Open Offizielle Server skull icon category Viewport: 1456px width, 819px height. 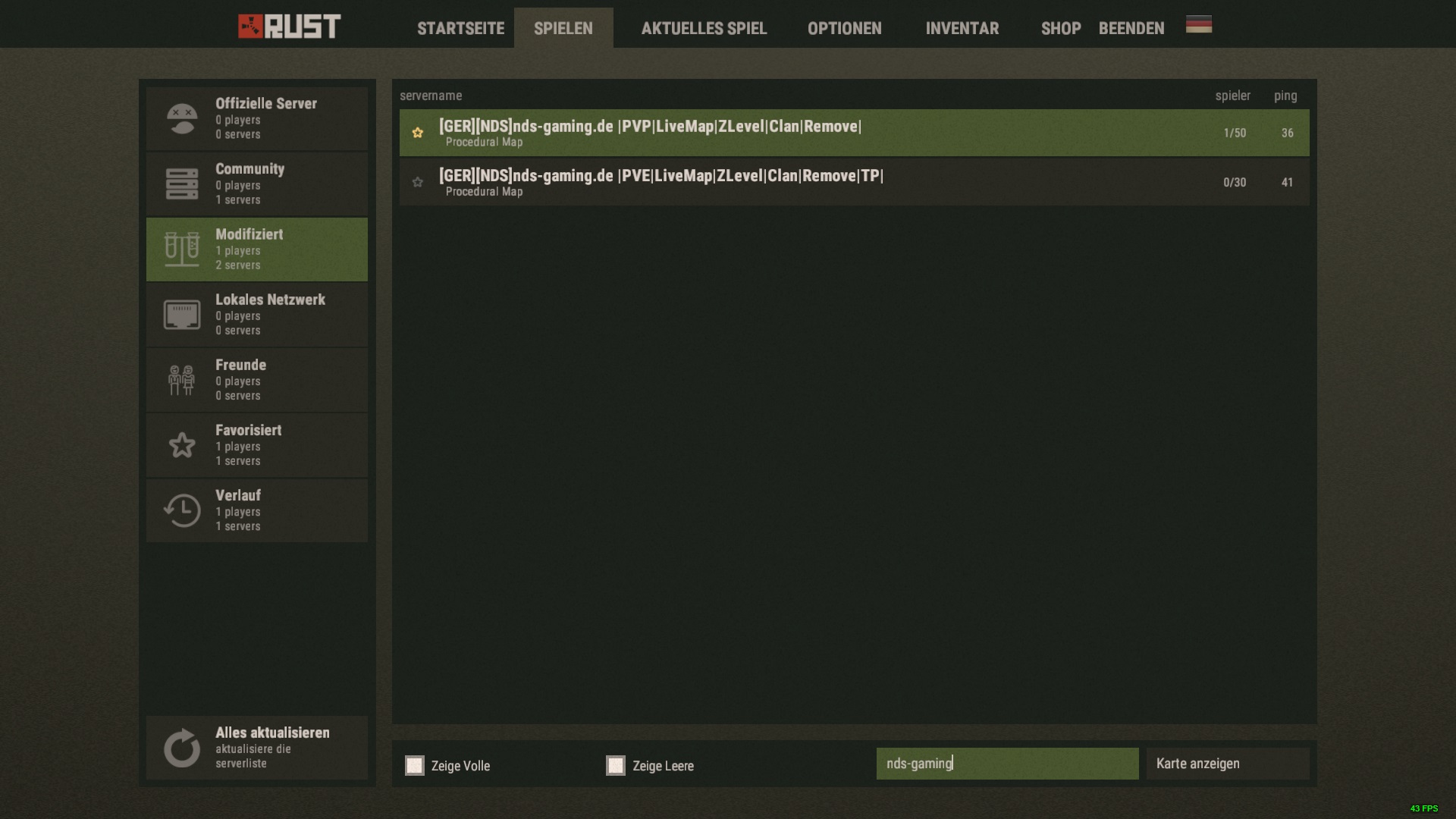182,119
